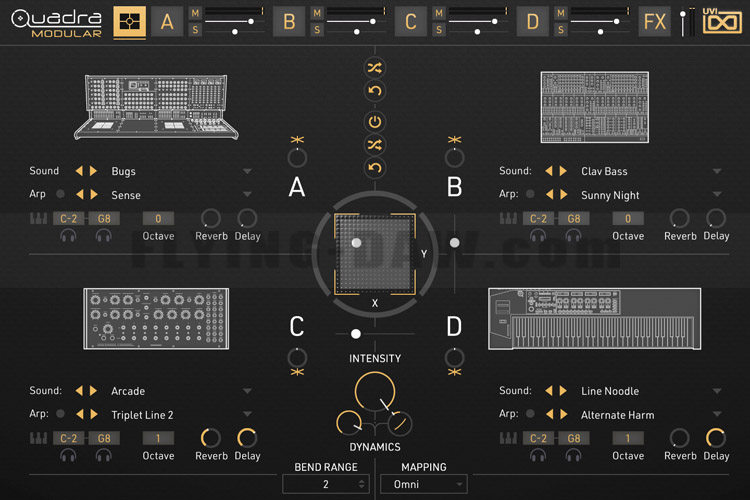Click layer B high key G8 field
This screenshot has height=500, width=750.
574,219
